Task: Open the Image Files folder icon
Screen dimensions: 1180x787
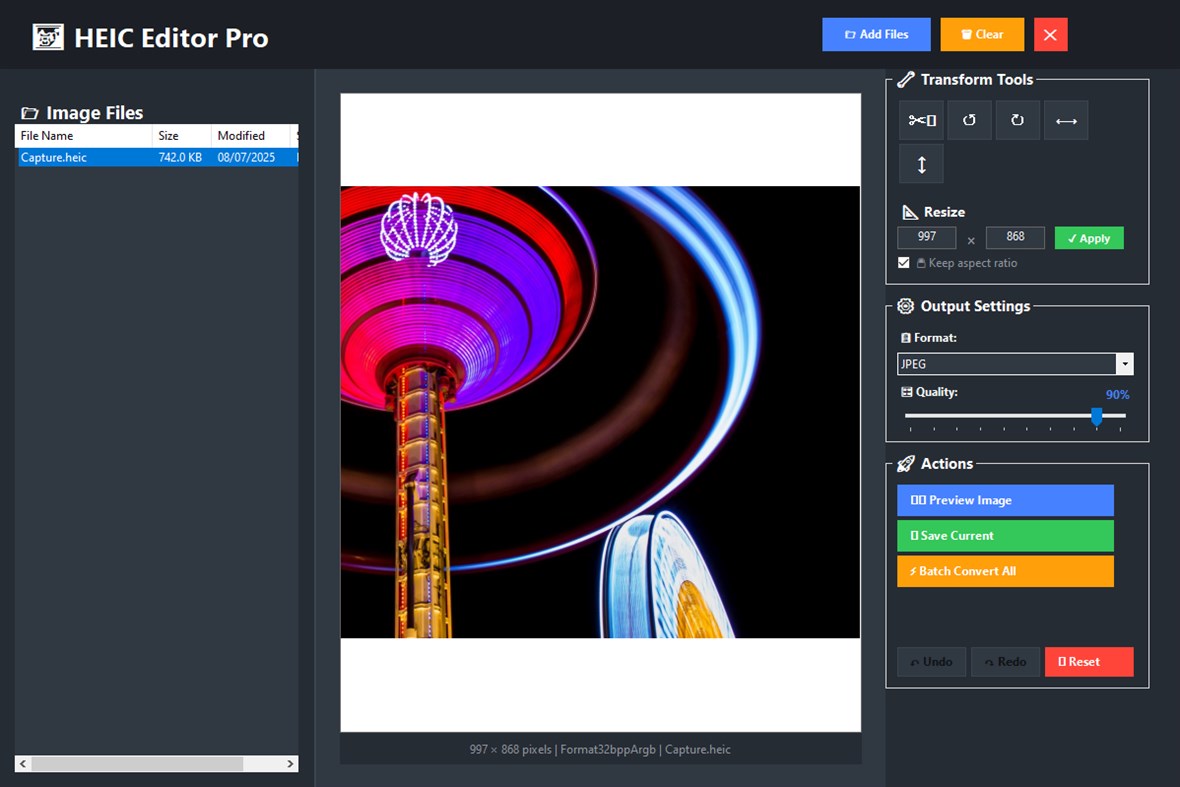Action: [30, 112]
